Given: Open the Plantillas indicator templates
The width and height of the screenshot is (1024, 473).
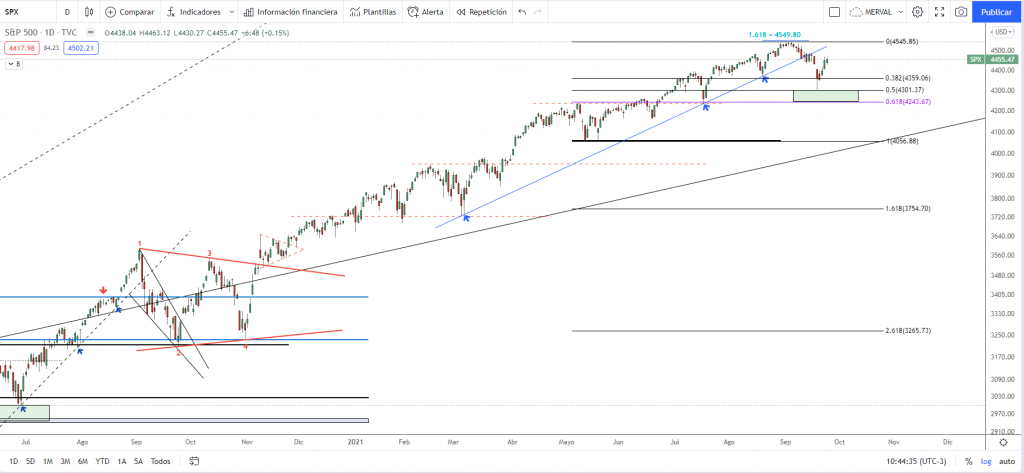Looking at the screenshot, I should click(372, 12).
